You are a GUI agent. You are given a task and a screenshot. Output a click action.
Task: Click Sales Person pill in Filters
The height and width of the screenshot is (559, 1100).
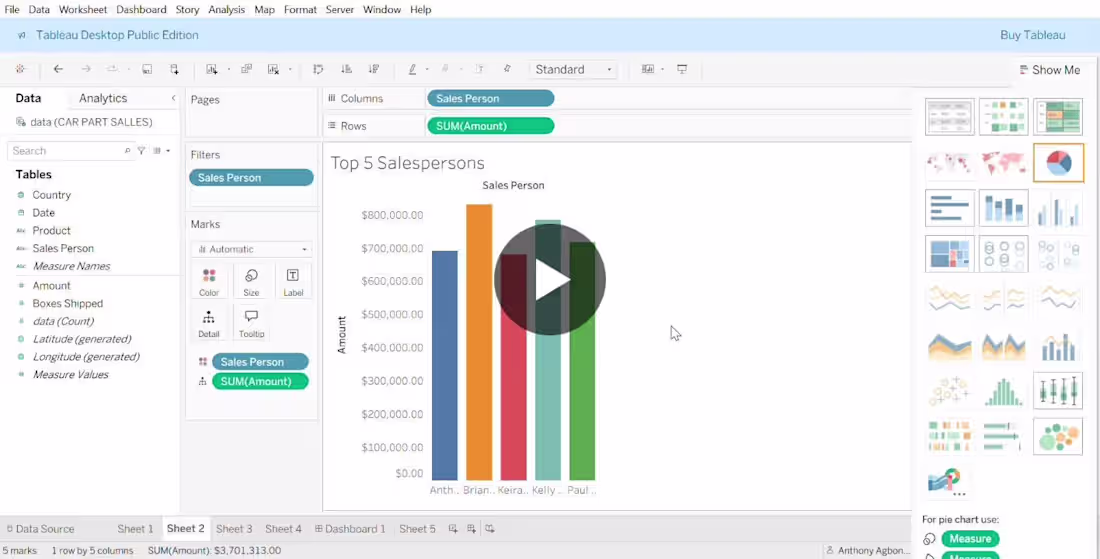(251, 177)
